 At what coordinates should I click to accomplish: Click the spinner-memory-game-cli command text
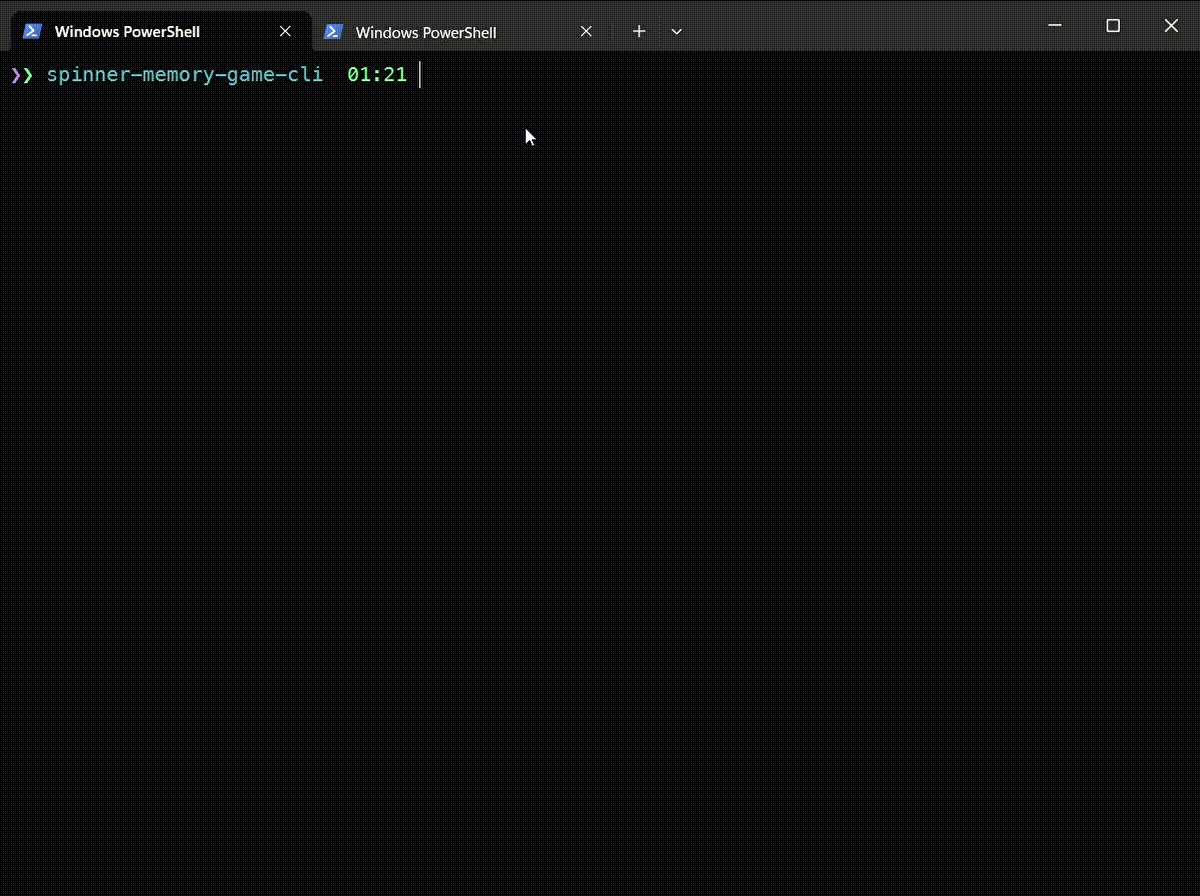[185, 75]
